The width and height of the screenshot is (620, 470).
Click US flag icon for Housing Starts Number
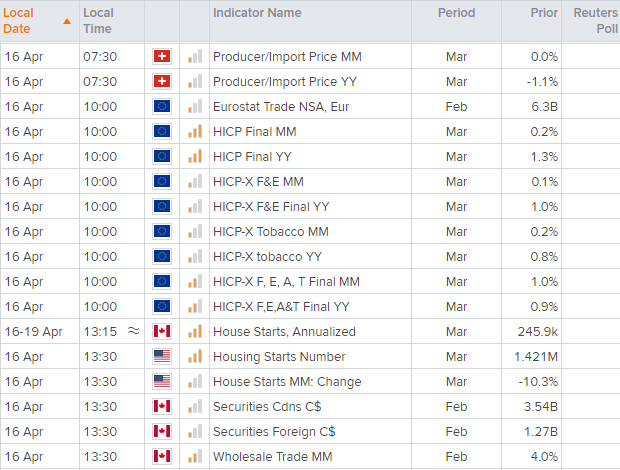[x=161, y=357]
